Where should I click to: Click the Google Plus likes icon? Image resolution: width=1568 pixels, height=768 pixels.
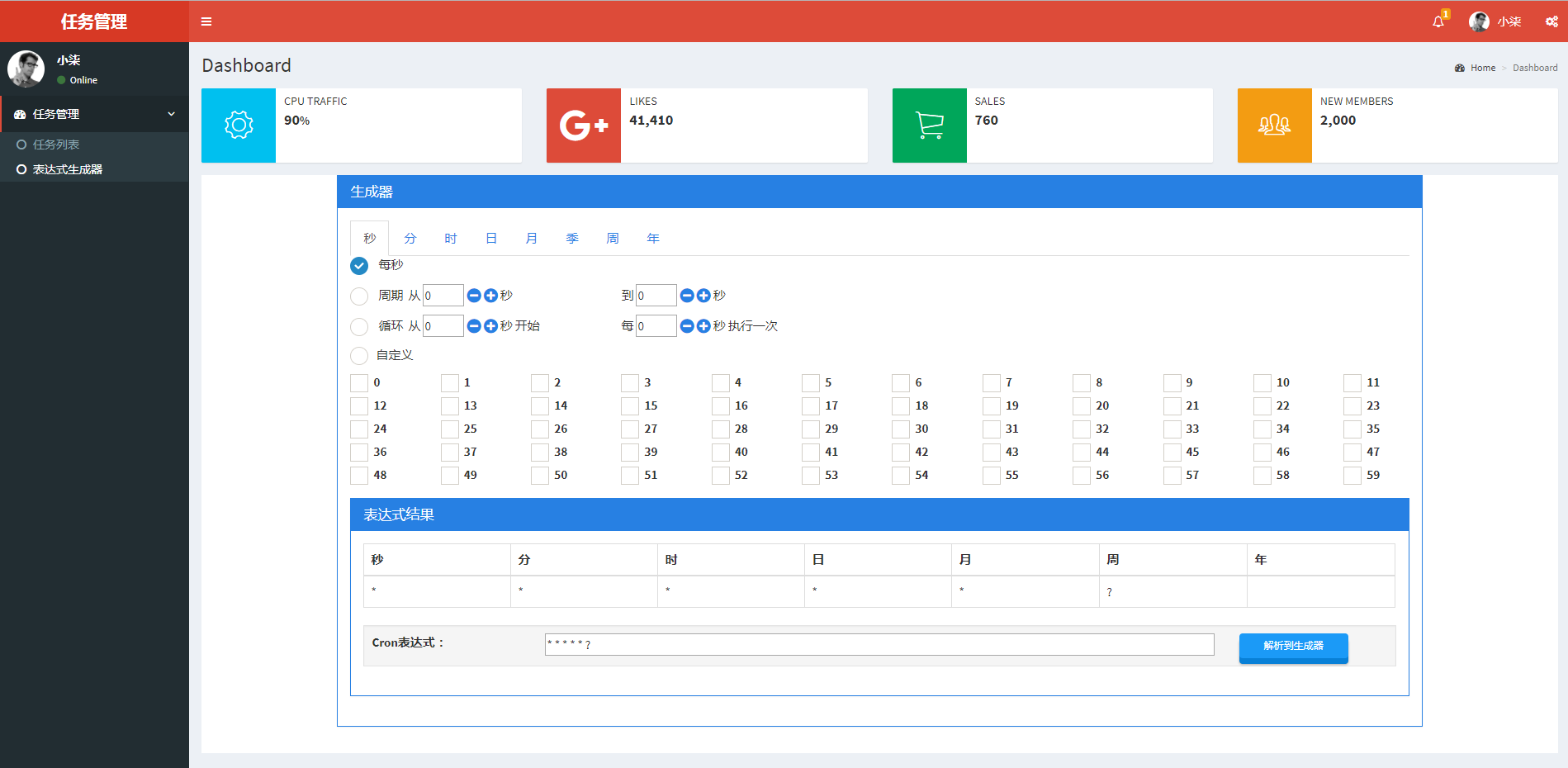[x=584, y=126]
